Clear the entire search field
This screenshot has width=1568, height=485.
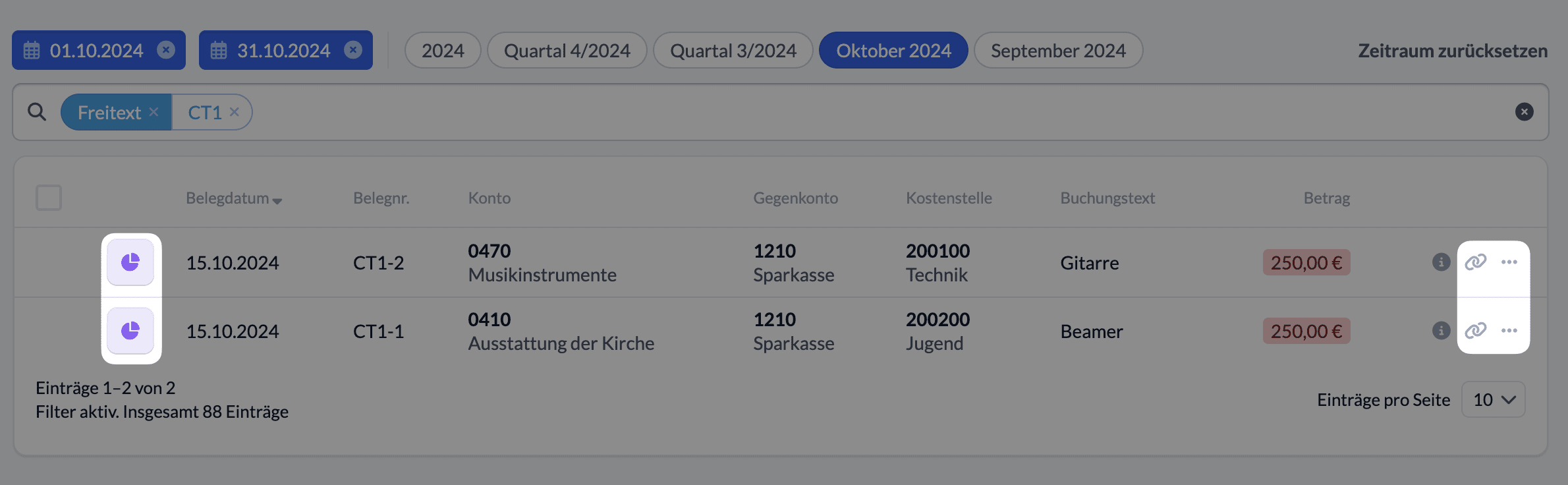(1524, 112)
